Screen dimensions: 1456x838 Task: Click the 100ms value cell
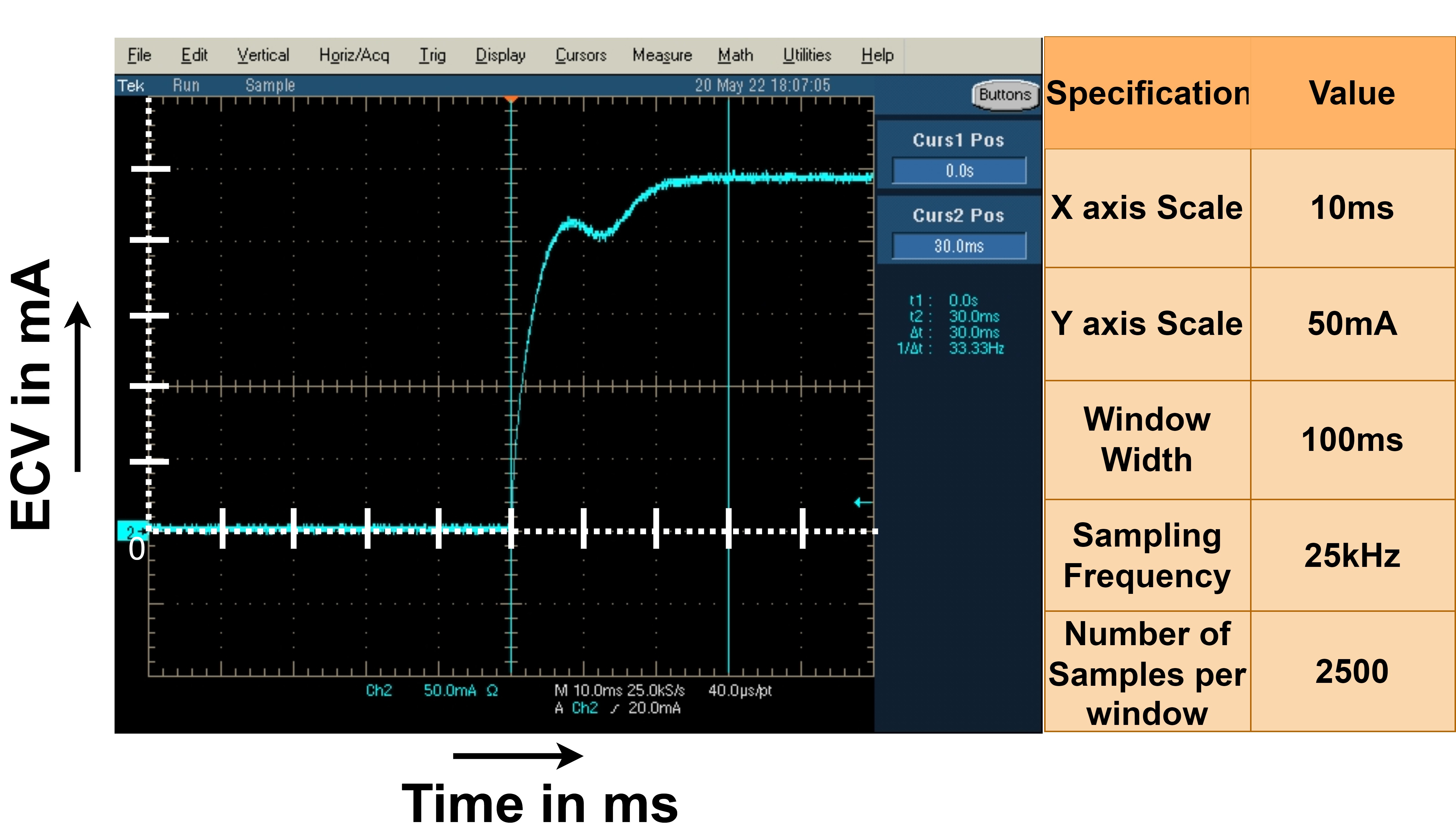point(1352,440)
